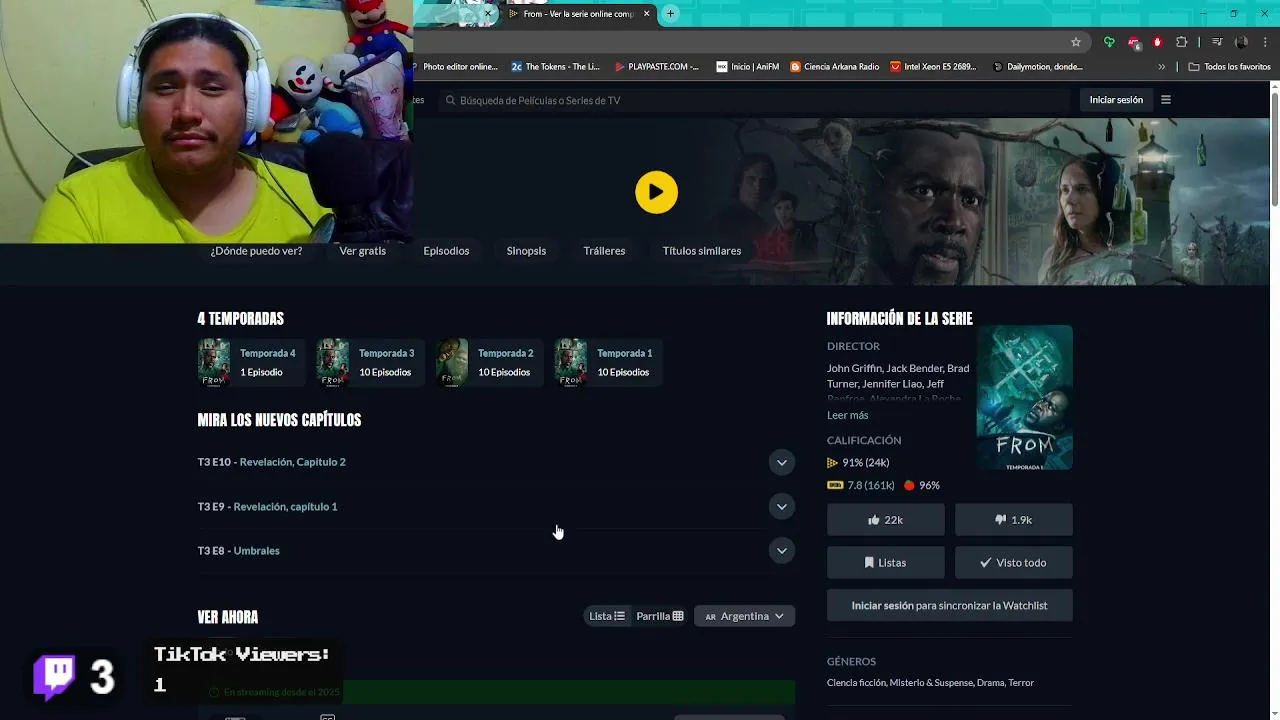Click the JustWatch 91% rating
Screen dimensions: 1280x720
click(x=858, y=463)
